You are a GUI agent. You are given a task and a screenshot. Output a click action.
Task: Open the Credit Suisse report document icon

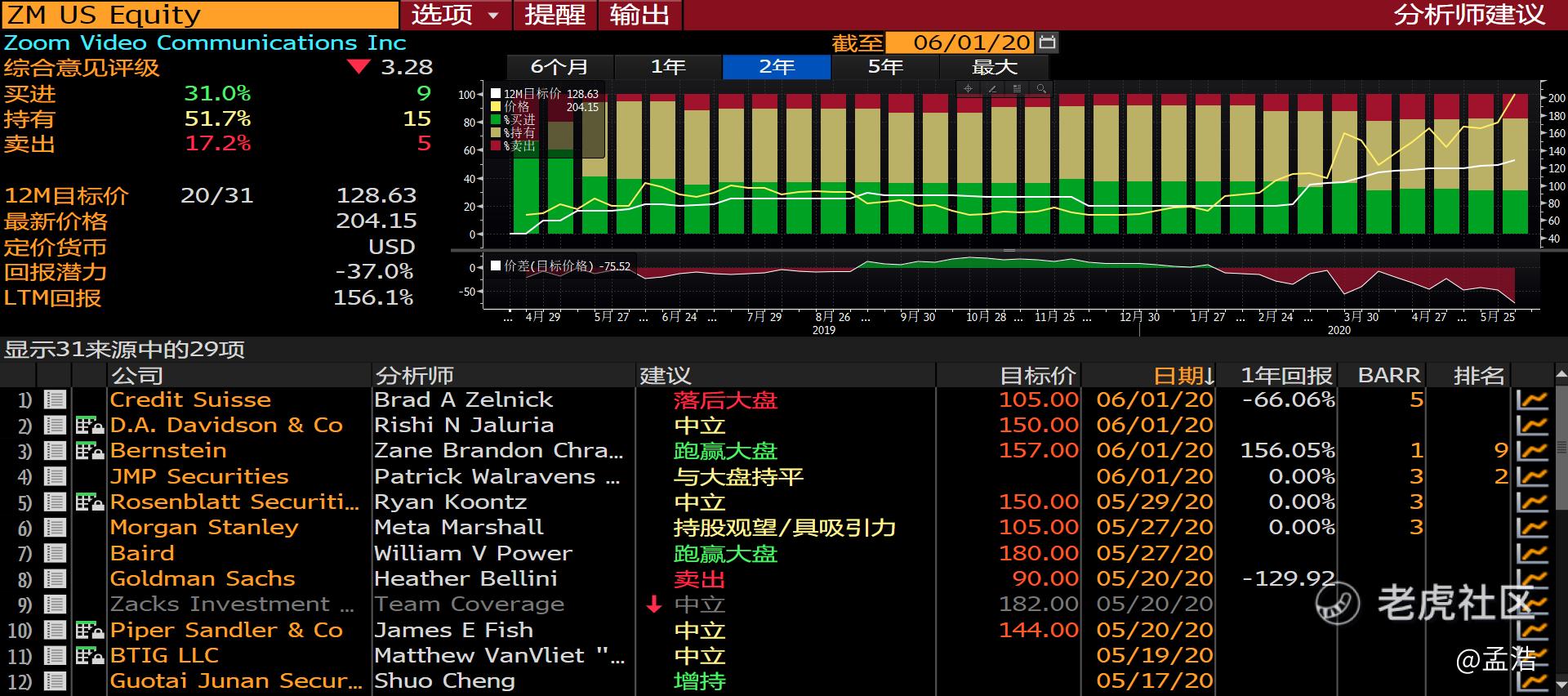(55, 399)
